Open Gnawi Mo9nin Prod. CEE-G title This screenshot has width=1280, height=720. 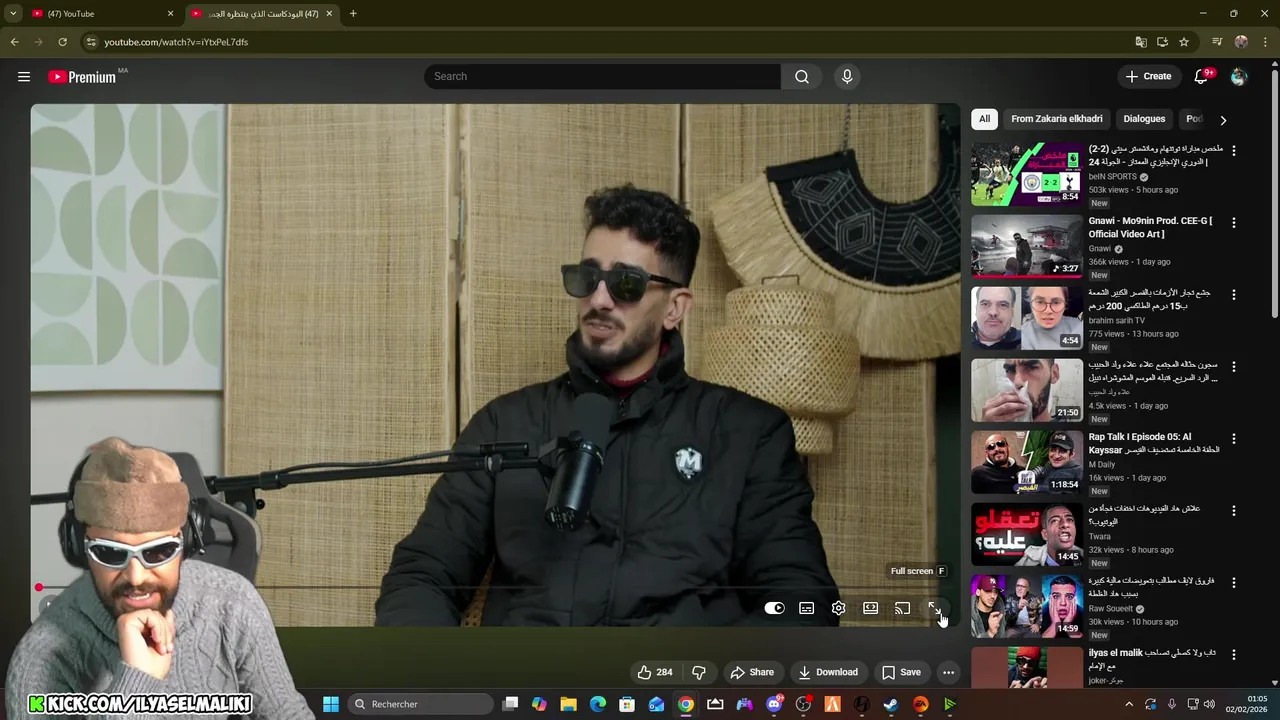click(1150, 227)
